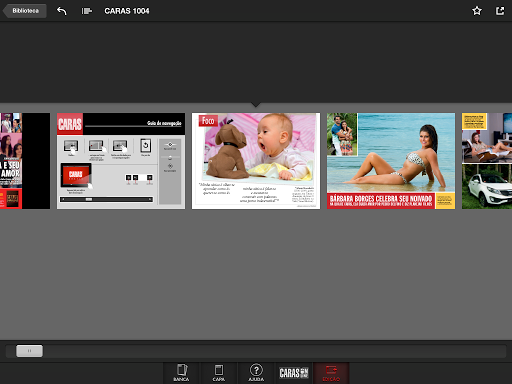Screen dimensions: 512x384
Task: Click the undo back arrow icon
Action: (62, 11)
